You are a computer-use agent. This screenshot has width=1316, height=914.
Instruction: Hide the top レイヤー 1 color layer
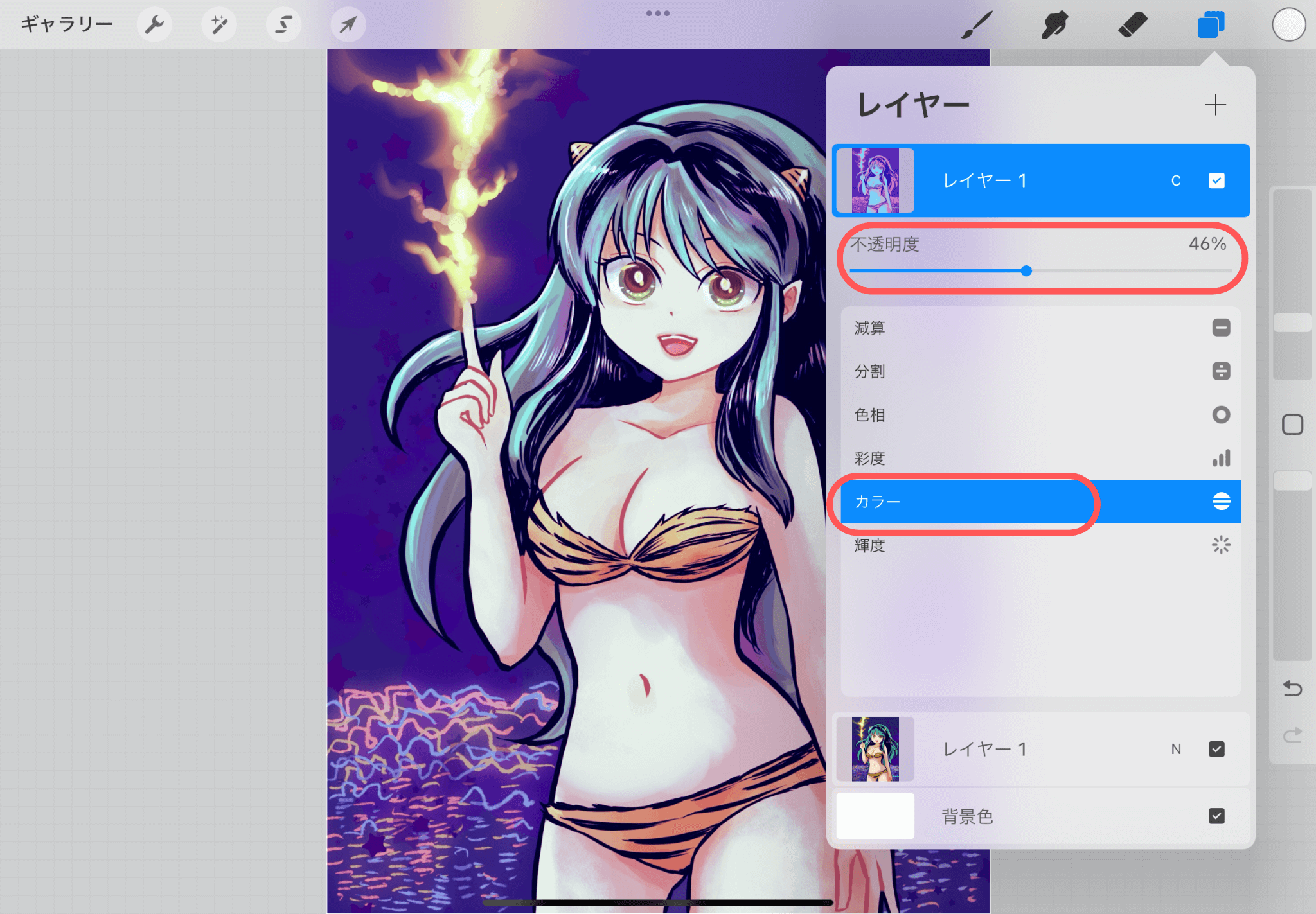click(1216, 181)
